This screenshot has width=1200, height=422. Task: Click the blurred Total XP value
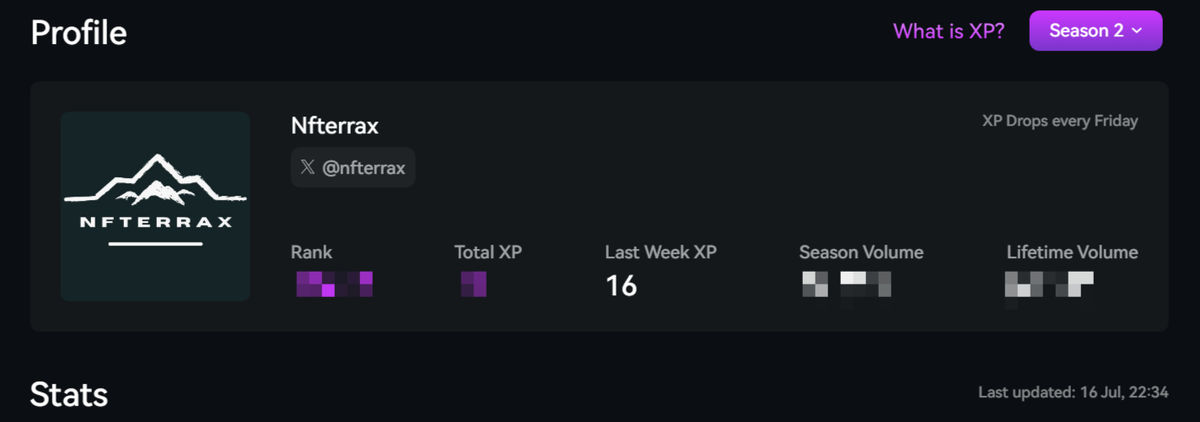(x=473, y=284)
